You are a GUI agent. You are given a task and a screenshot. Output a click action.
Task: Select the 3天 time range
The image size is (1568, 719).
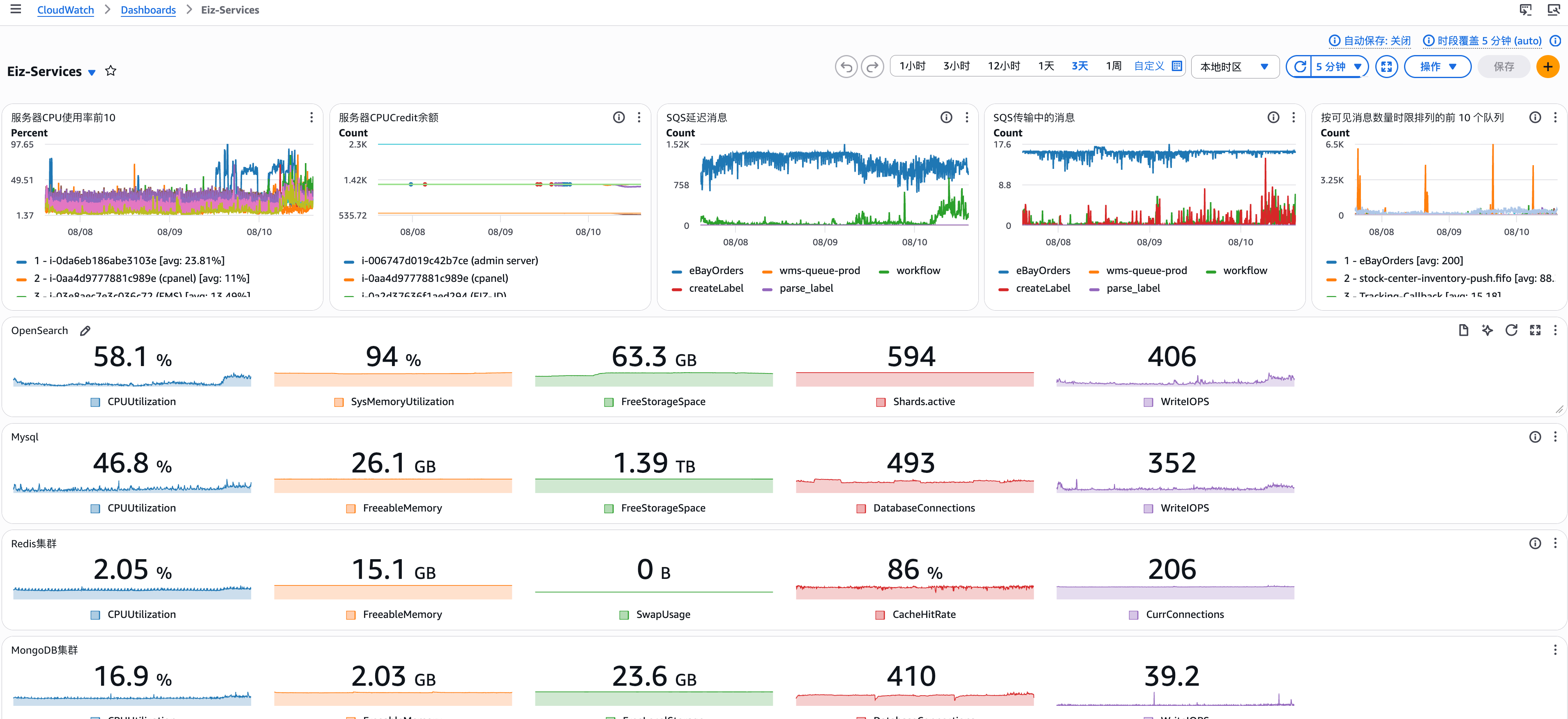point(1079,66)
